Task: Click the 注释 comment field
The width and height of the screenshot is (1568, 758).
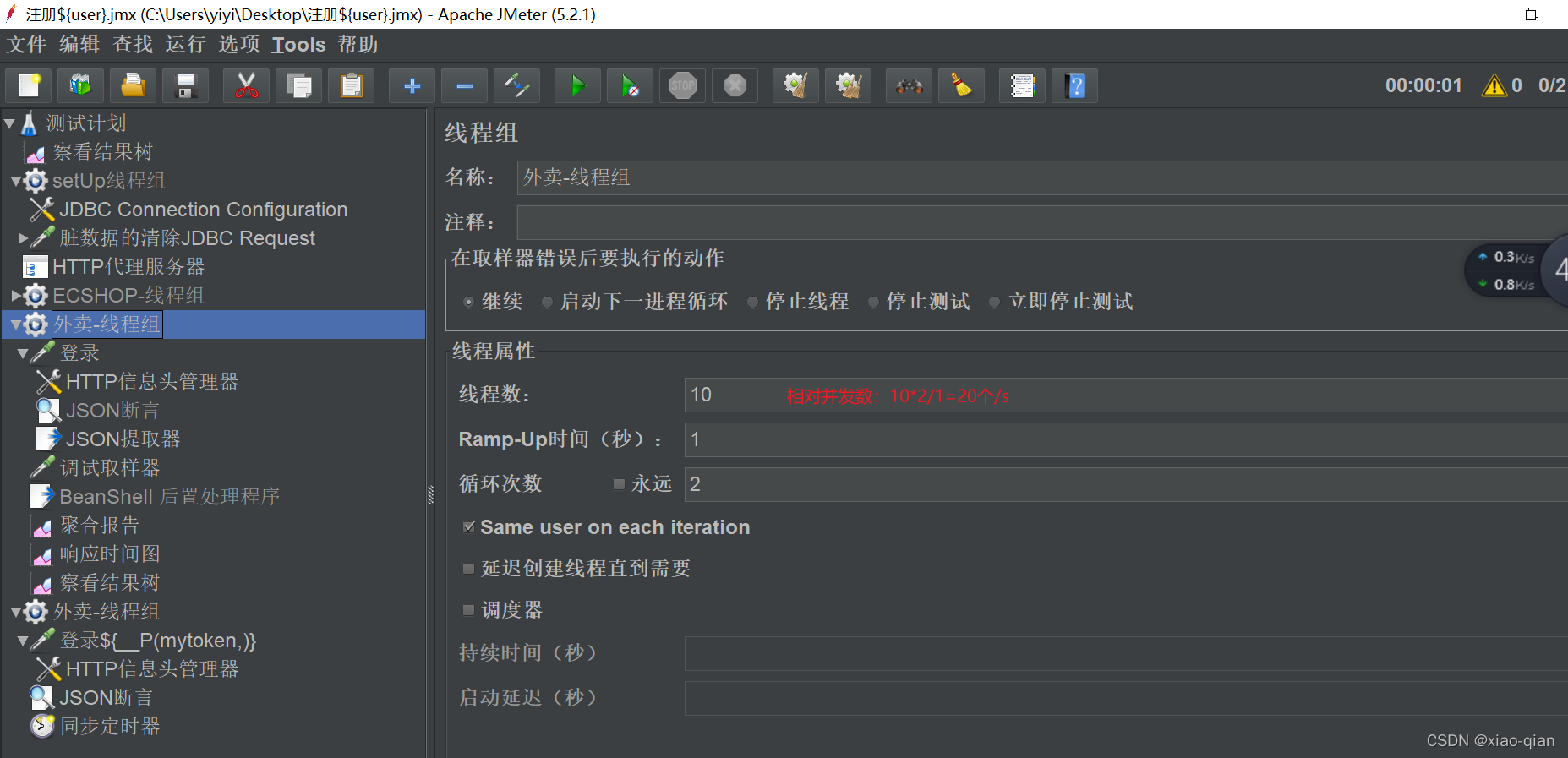Action: (x=1042, y=222)
